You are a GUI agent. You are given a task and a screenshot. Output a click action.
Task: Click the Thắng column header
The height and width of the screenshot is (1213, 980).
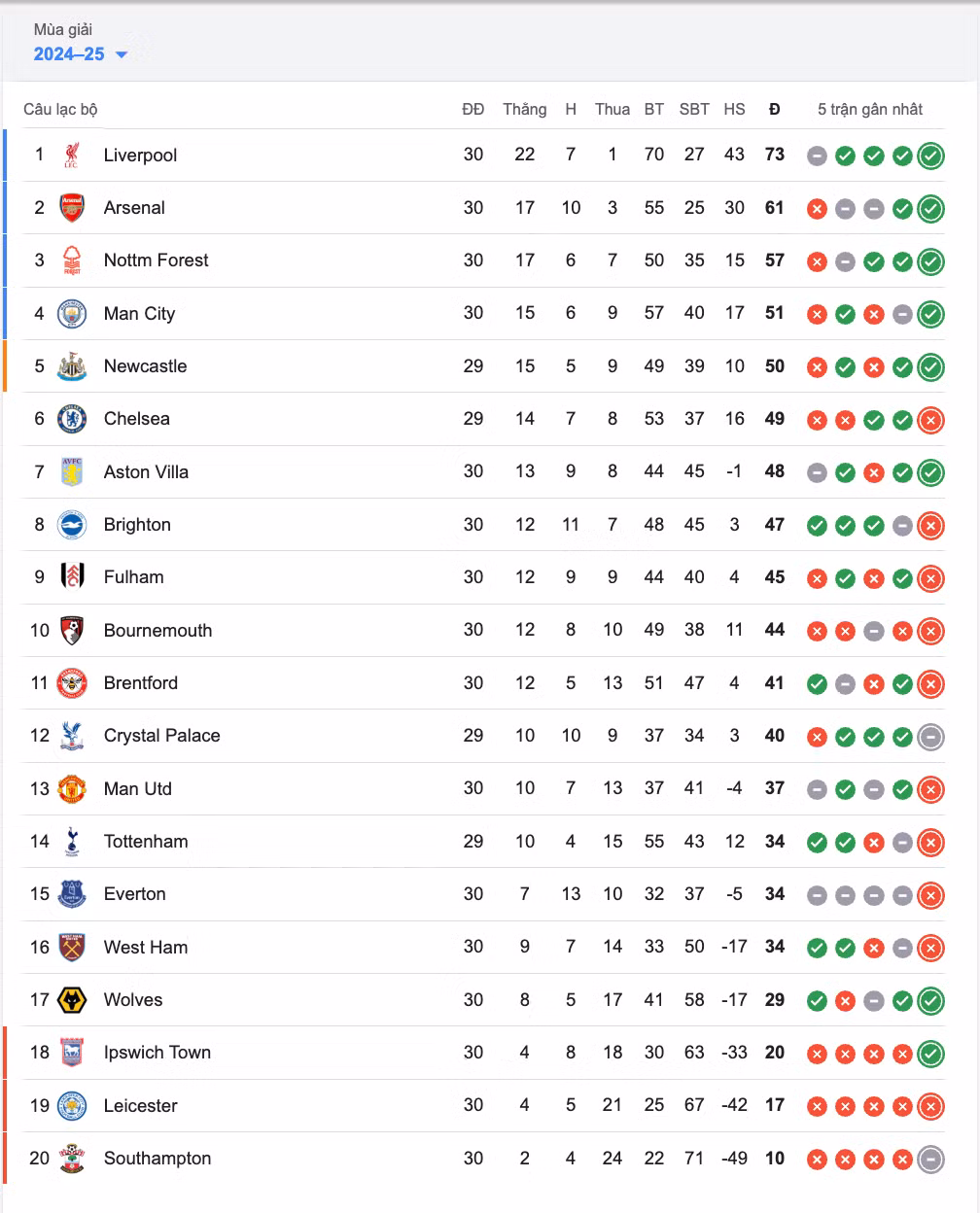tap(524, 109)
